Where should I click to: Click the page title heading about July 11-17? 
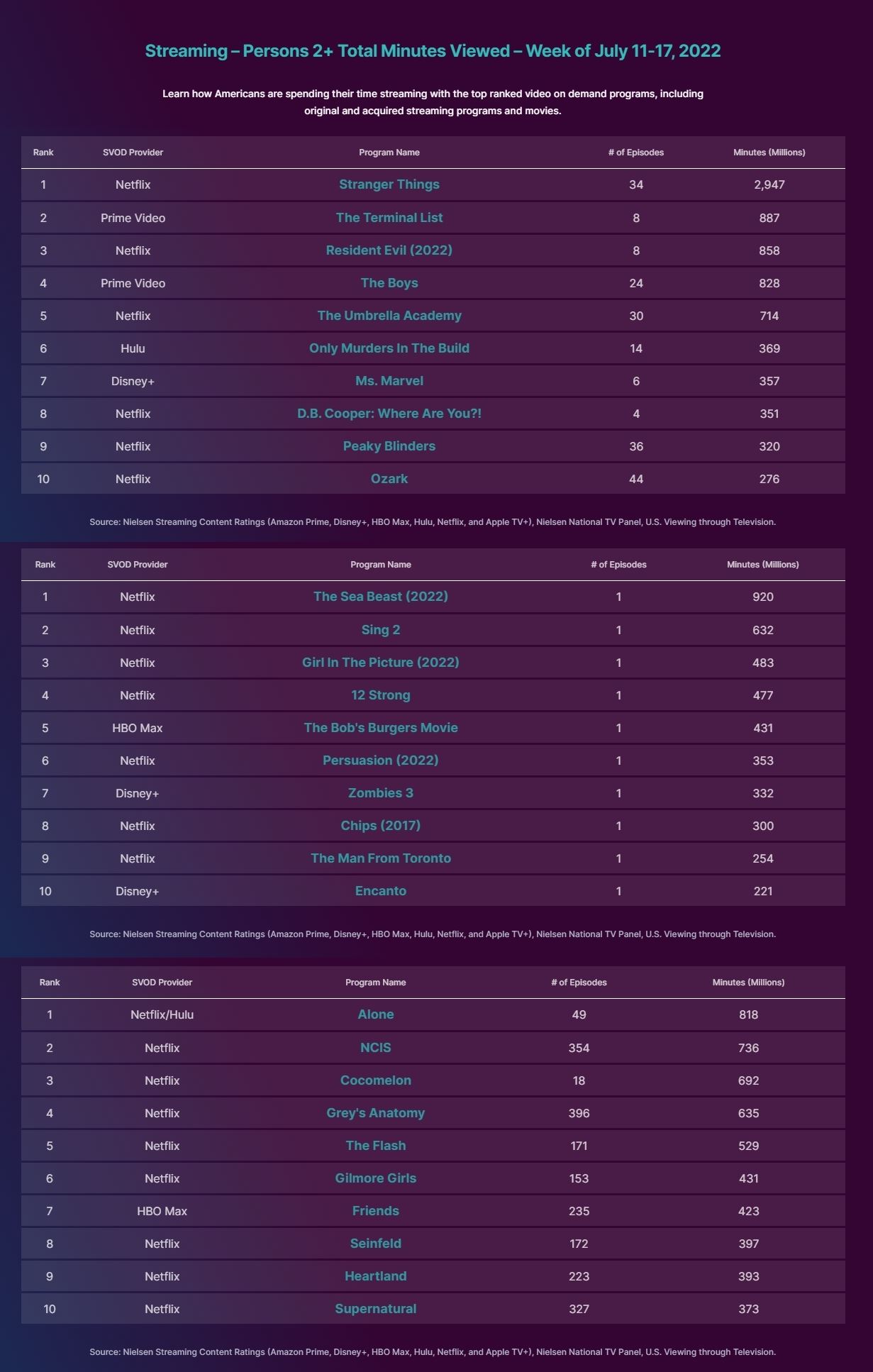pyautogui.click(x=433, y=51)
